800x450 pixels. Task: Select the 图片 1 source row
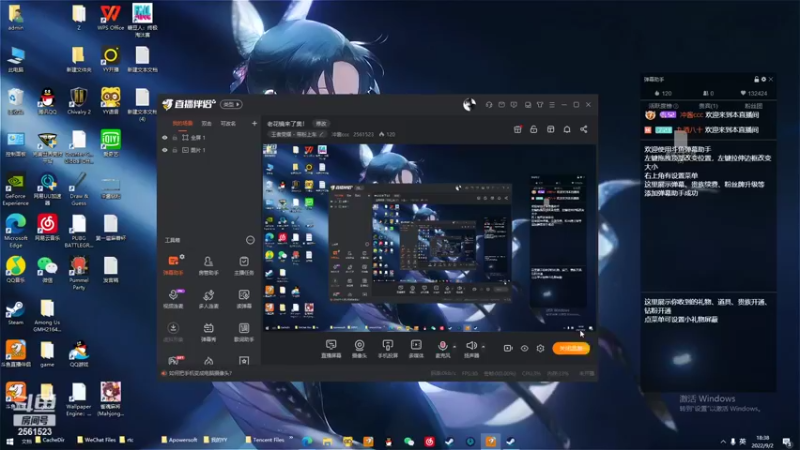pos(209,150)
